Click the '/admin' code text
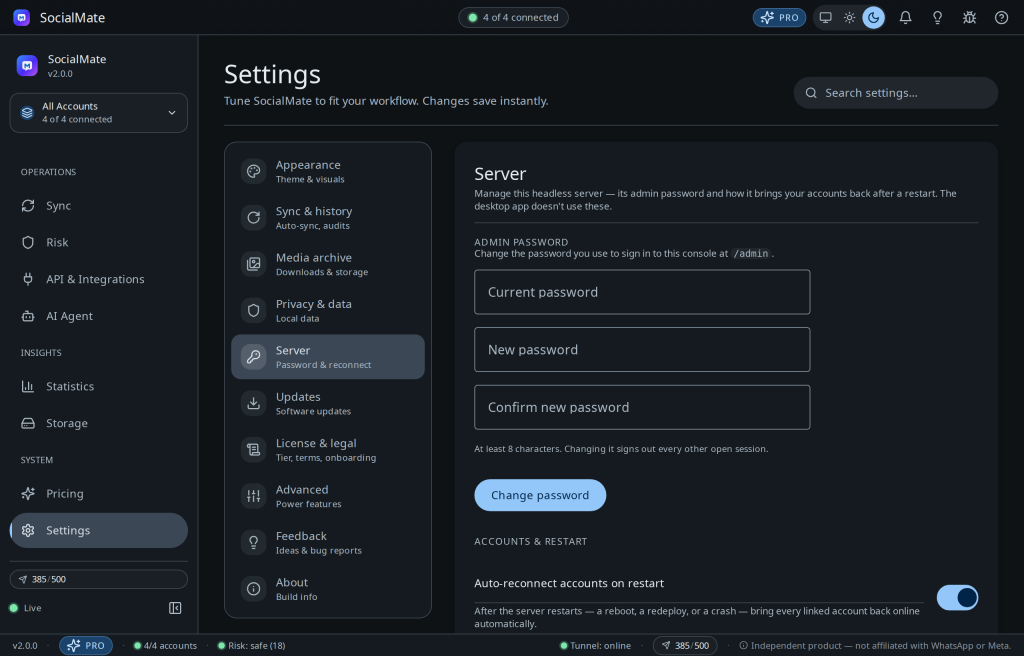 click(751, 254)
